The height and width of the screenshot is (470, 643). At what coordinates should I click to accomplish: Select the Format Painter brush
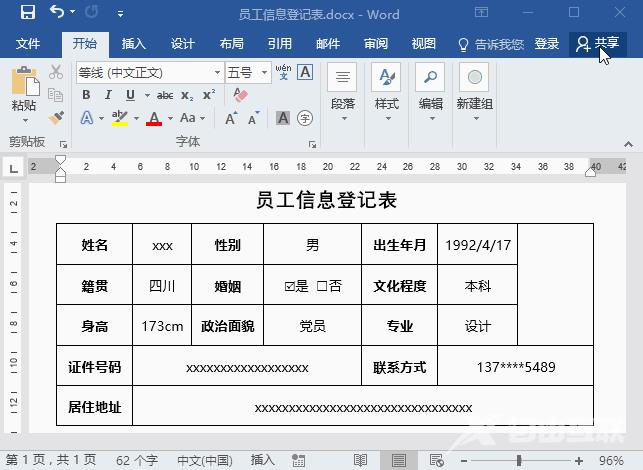(56, 117)
